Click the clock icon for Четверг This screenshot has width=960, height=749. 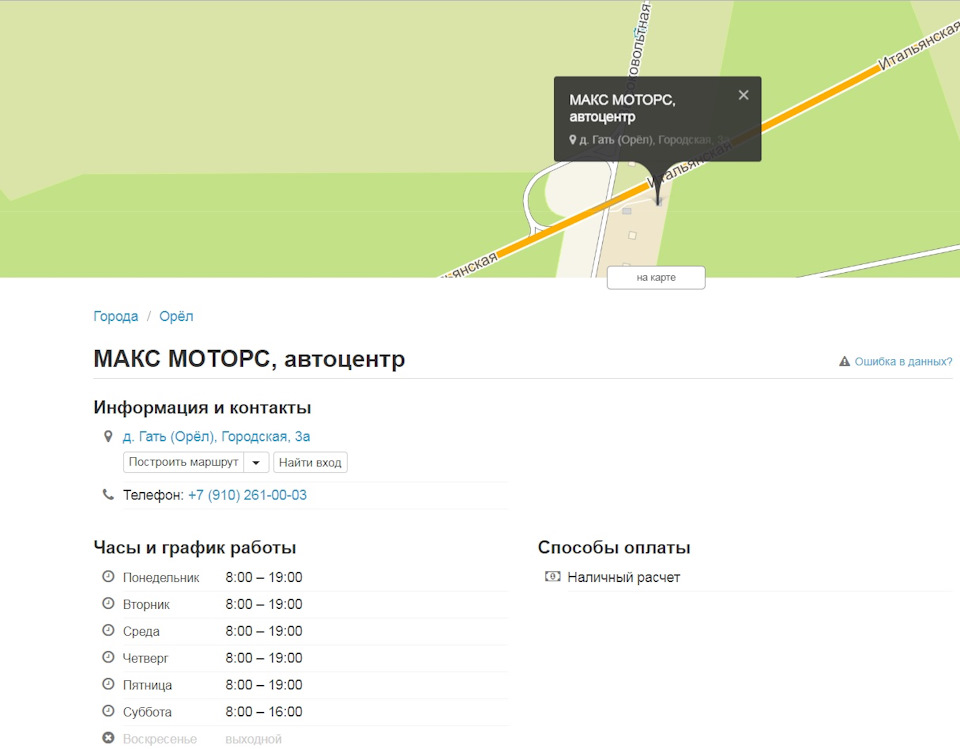tap(108, 657)
